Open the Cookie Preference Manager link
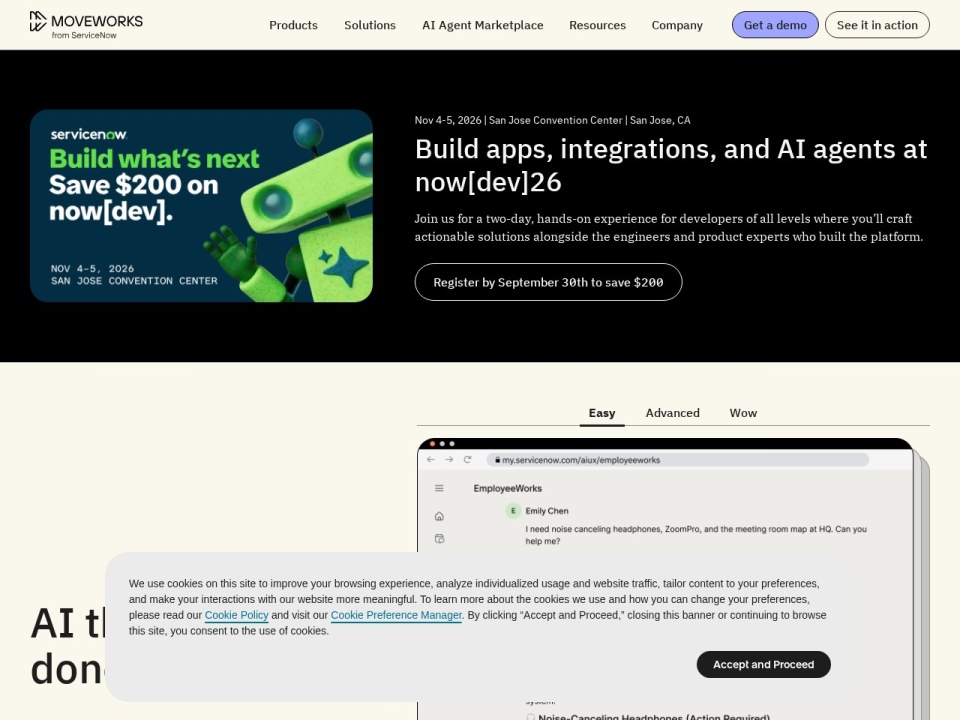The height and width of the screenshot is (720, 960). [x=396, y=615]
